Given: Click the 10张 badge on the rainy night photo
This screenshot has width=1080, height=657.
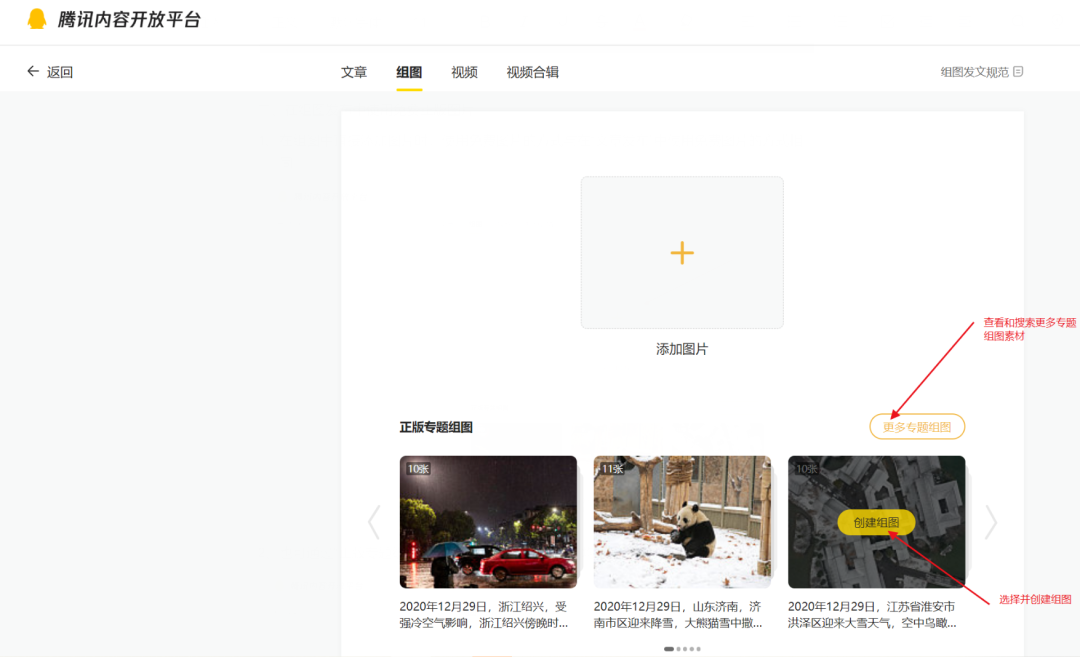Looking at the screenshot, I should (x=418, y=469).
